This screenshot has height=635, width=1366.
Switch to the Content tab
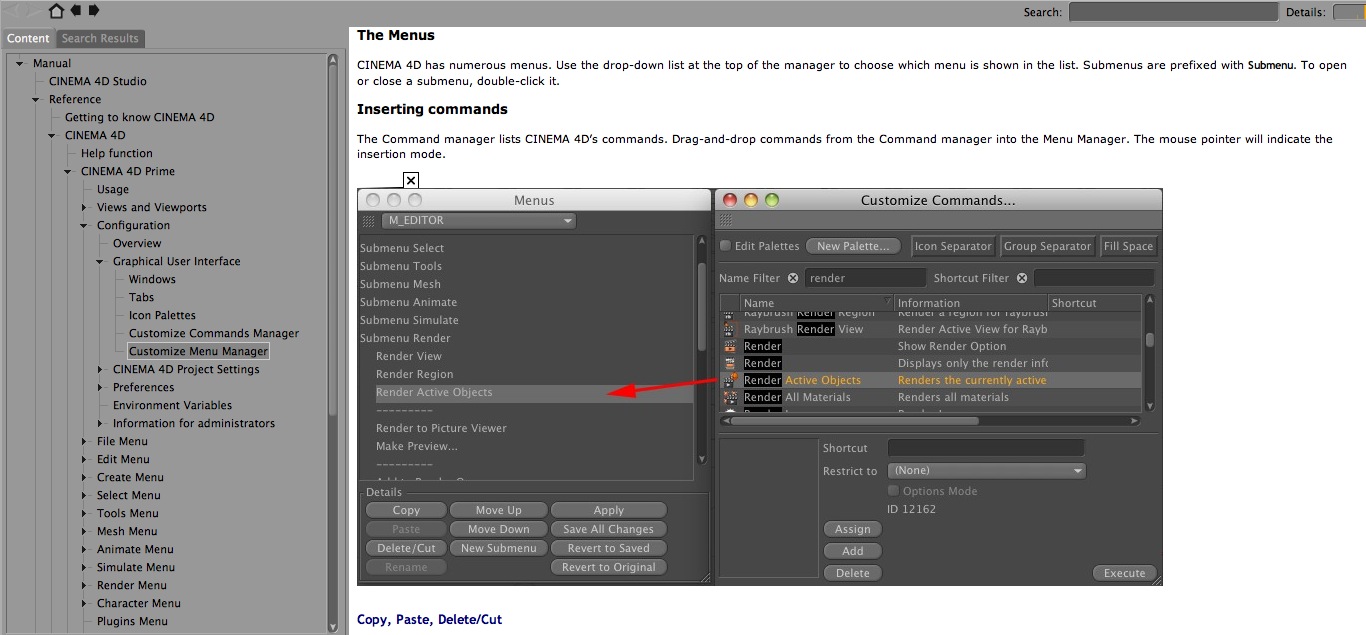tap(28, 38)
